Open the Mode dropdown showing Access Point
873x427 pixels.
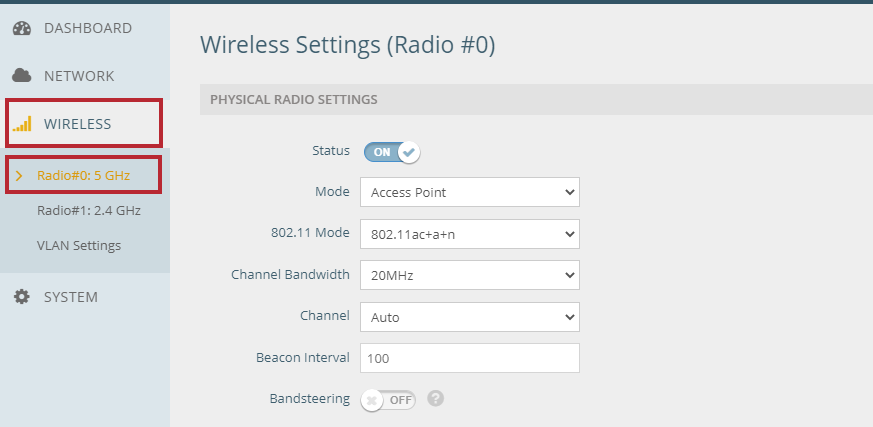(x=469, y=192)
